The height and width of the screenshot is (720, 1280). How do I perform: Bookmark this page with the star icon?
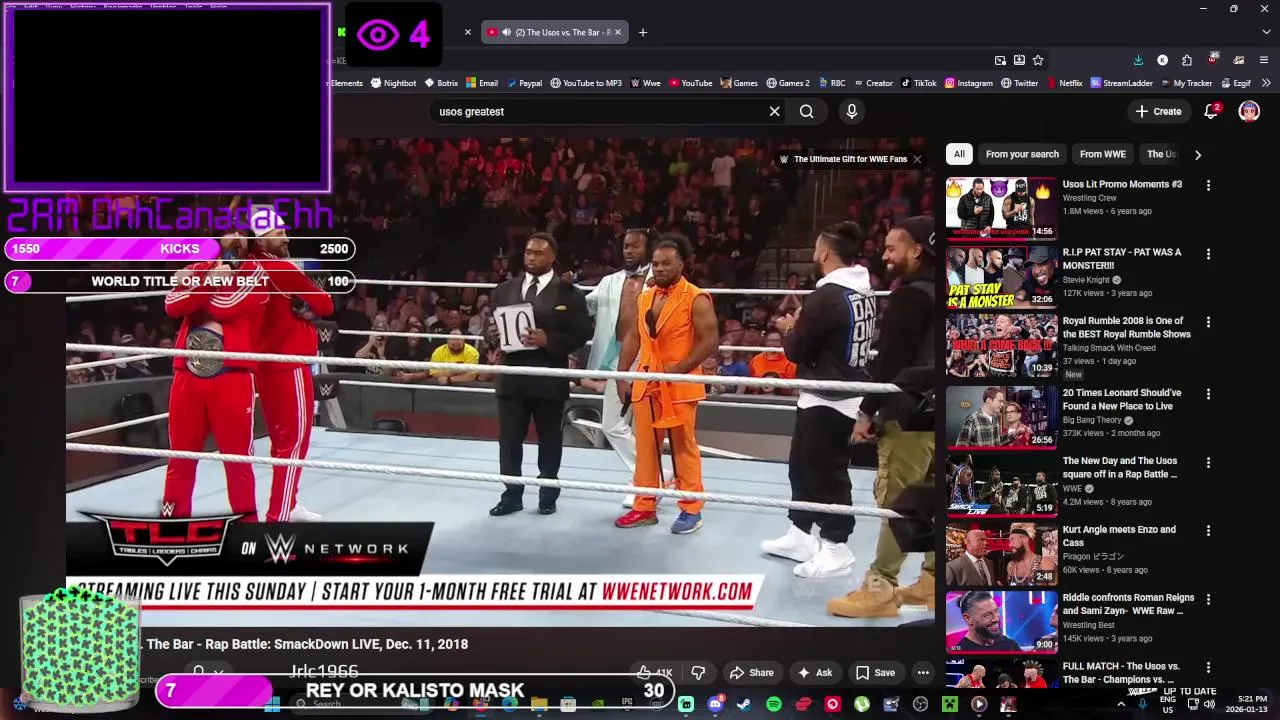pos(1038,60)
